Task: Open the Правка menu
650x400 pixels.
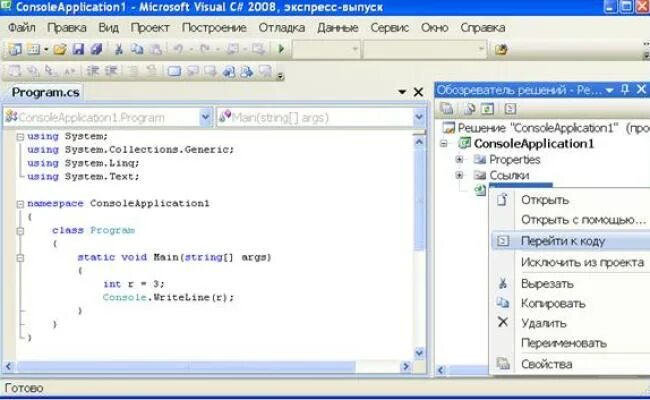Action: point(67,28)
